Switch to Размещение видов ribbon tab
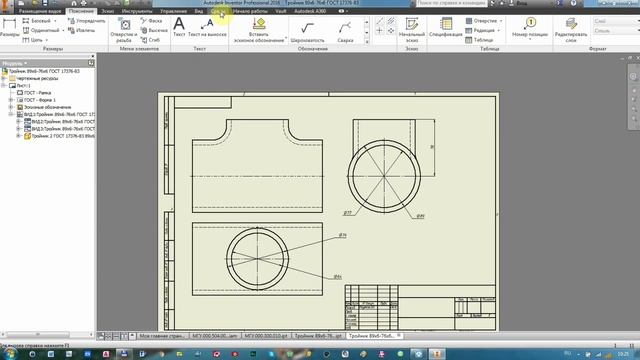This screenshot has height=360, width=640. click(x=40, y=11)
